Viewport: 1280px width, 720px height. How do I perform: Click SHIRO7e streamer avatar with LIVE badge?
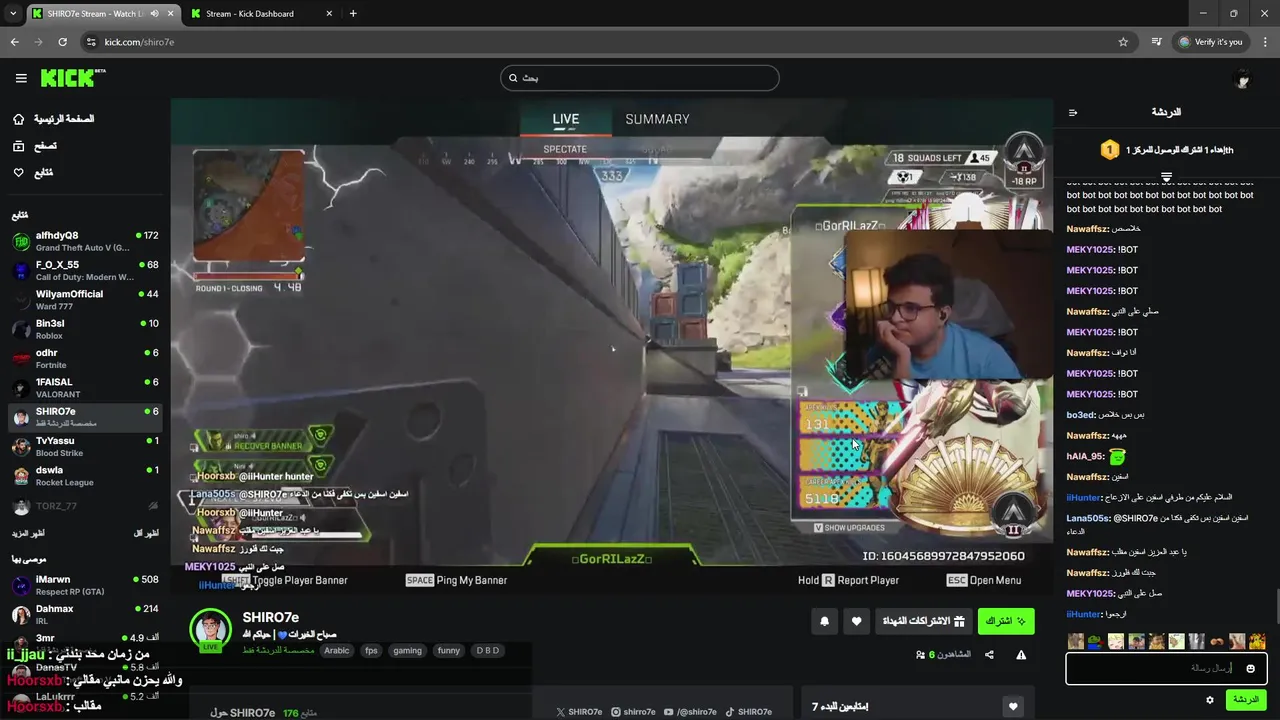pos(210,630)
